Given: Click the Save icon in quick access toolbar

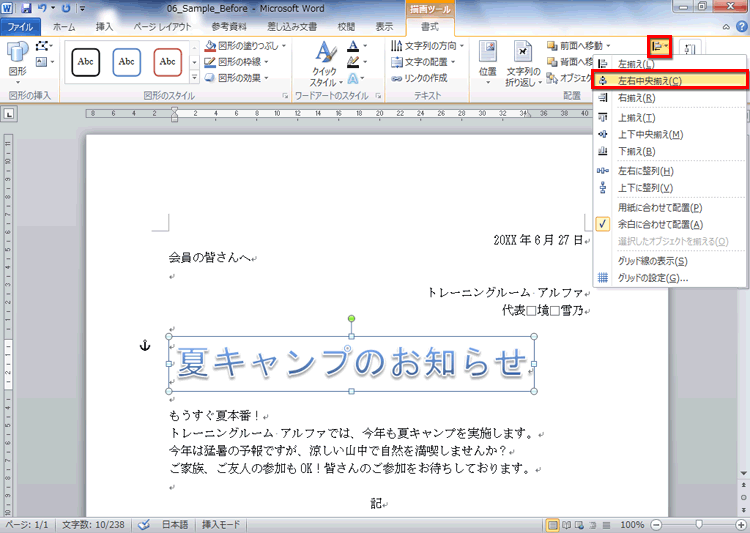Looking at the screenshot, I should [26, 8].
